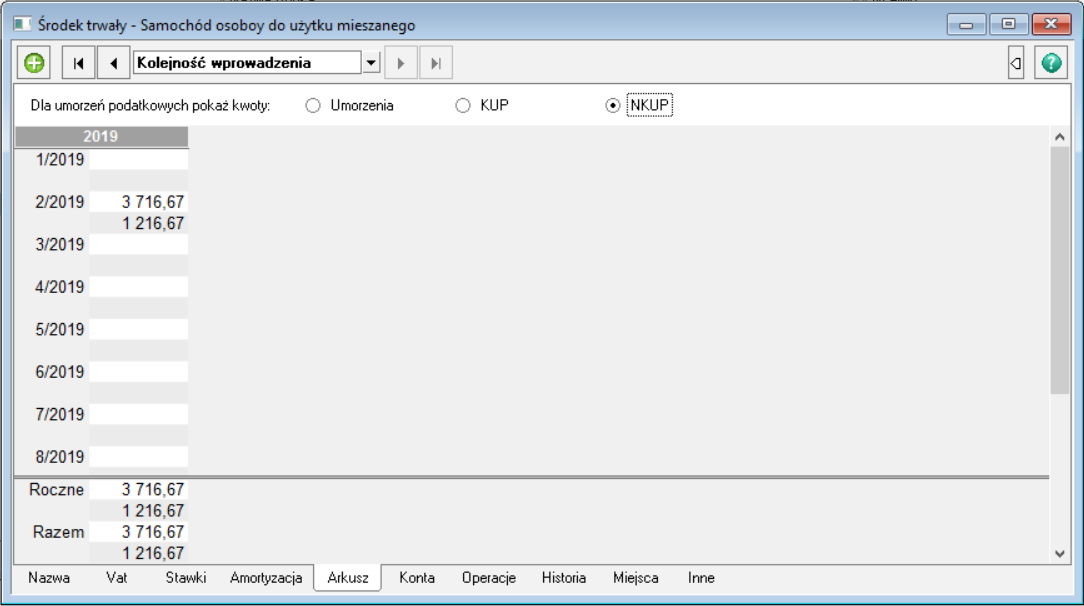
Task: Open help with green question mark icon
Action: [1050, 63]
